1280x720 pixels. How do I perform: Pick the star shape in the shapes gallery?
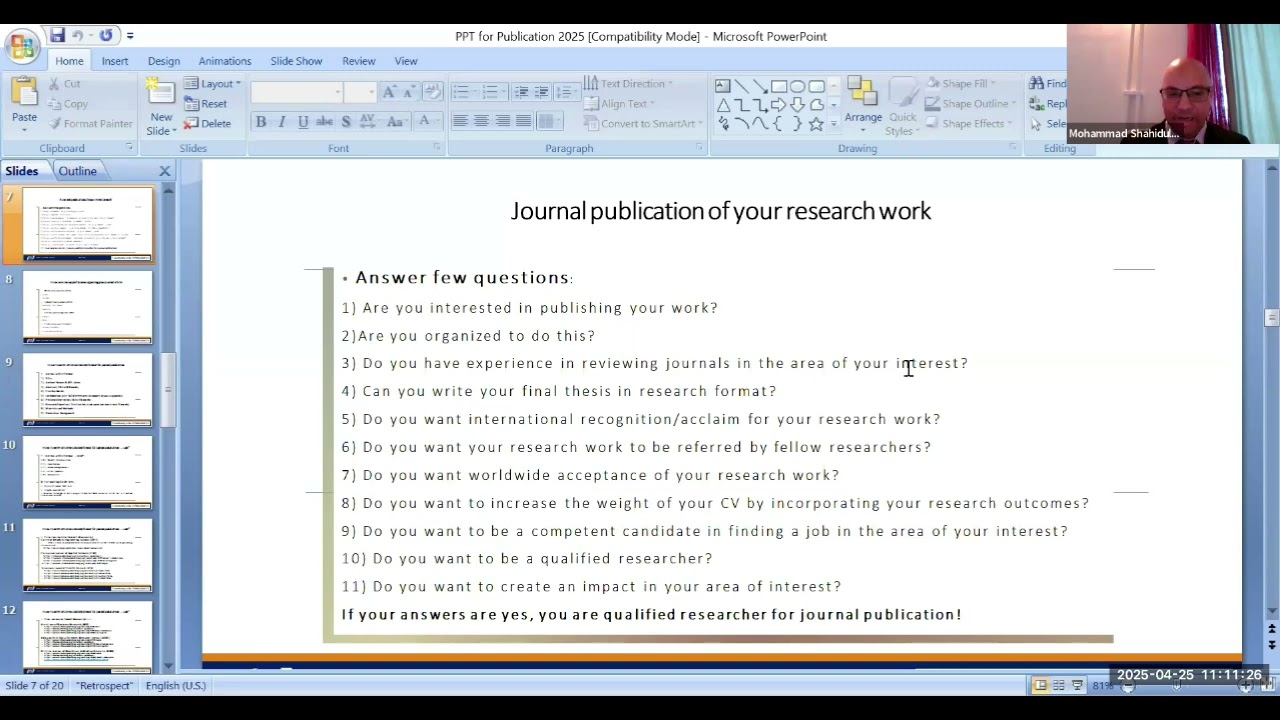click(816, 124)
